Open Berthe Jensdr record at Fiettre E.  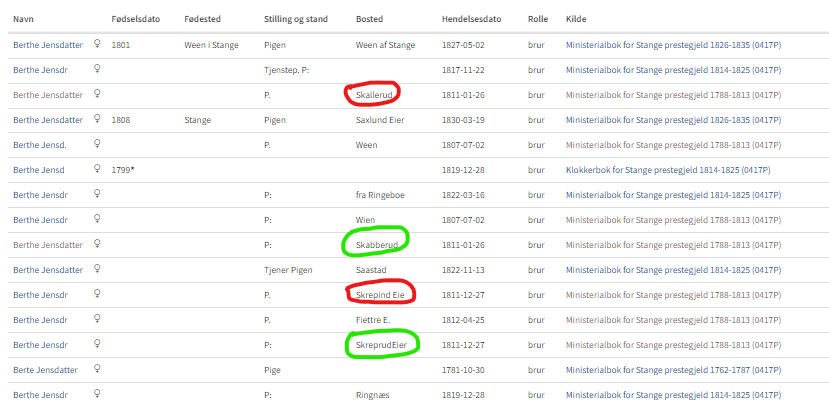[41, 320]
